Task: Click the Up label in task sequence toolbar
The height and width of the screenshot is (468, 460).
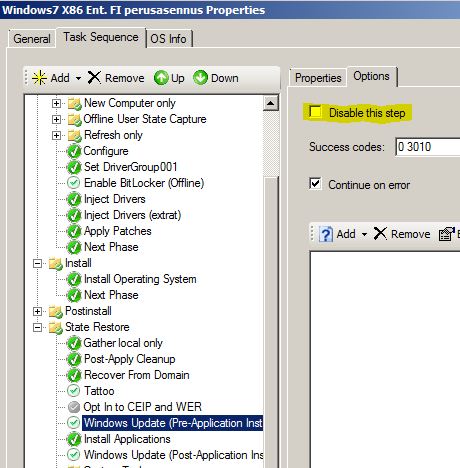Action: tap(178, 79)
